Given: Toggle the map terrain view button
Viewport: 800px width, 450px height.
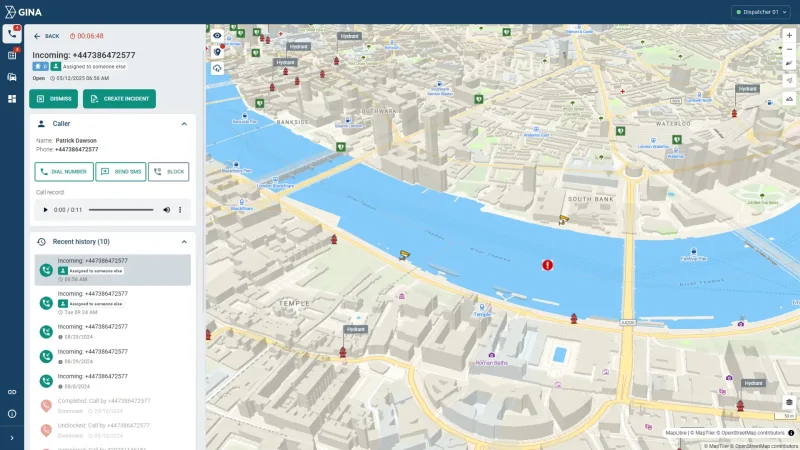Looking at the screenshot, I should click(x=789, y=98).
